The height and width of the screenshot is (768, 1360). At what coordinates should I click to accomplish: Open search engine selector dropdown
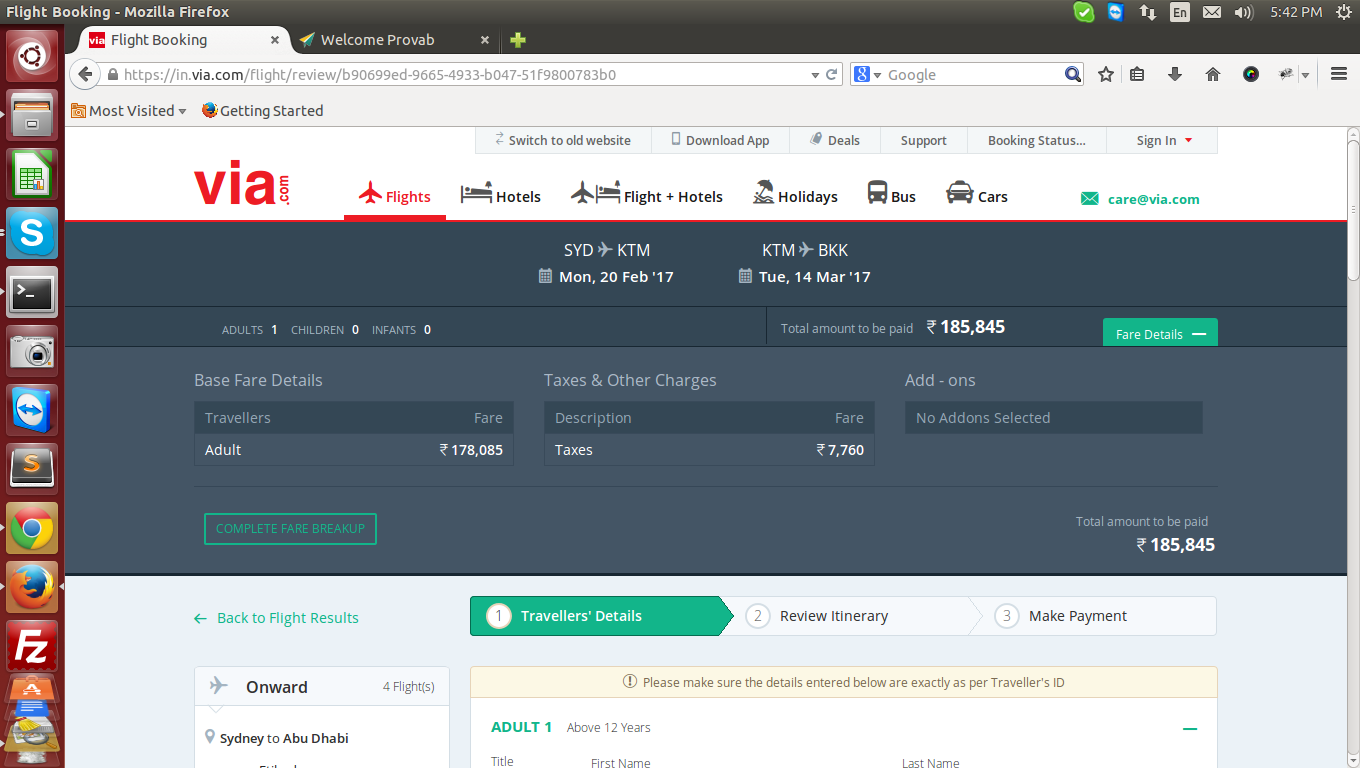click(x=867, y=75)
